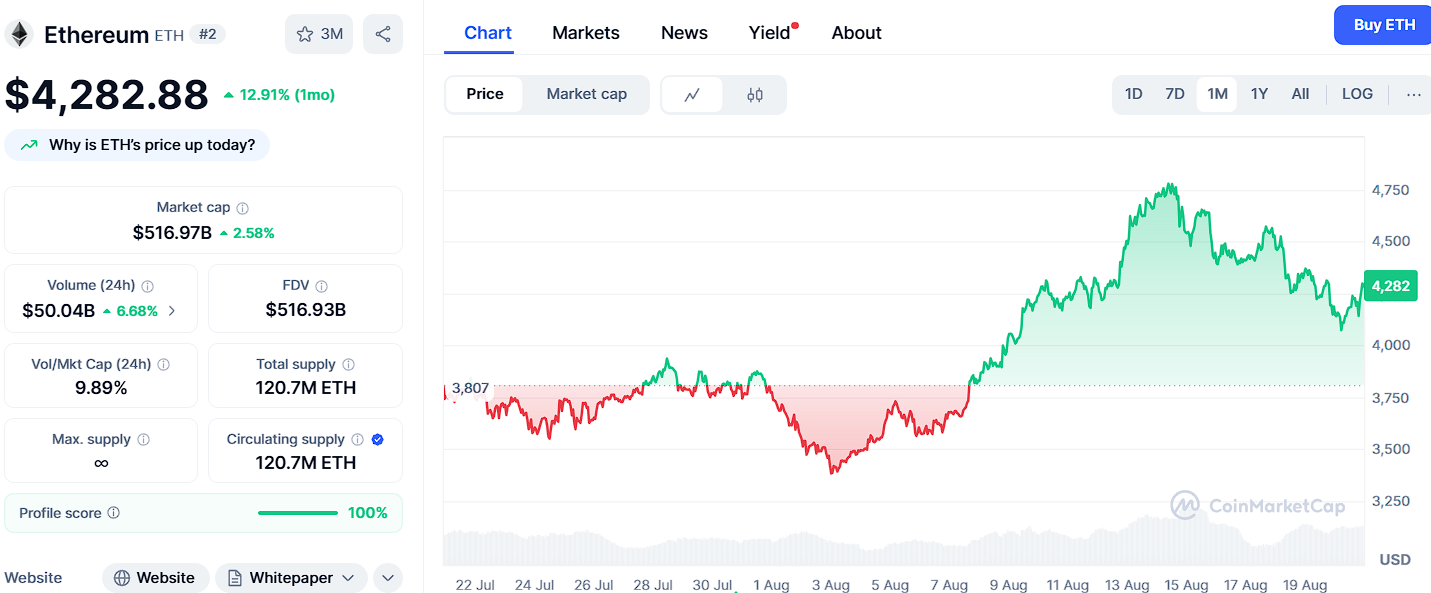
Task: Click the $516.97B market cap value
Action: 172,233
